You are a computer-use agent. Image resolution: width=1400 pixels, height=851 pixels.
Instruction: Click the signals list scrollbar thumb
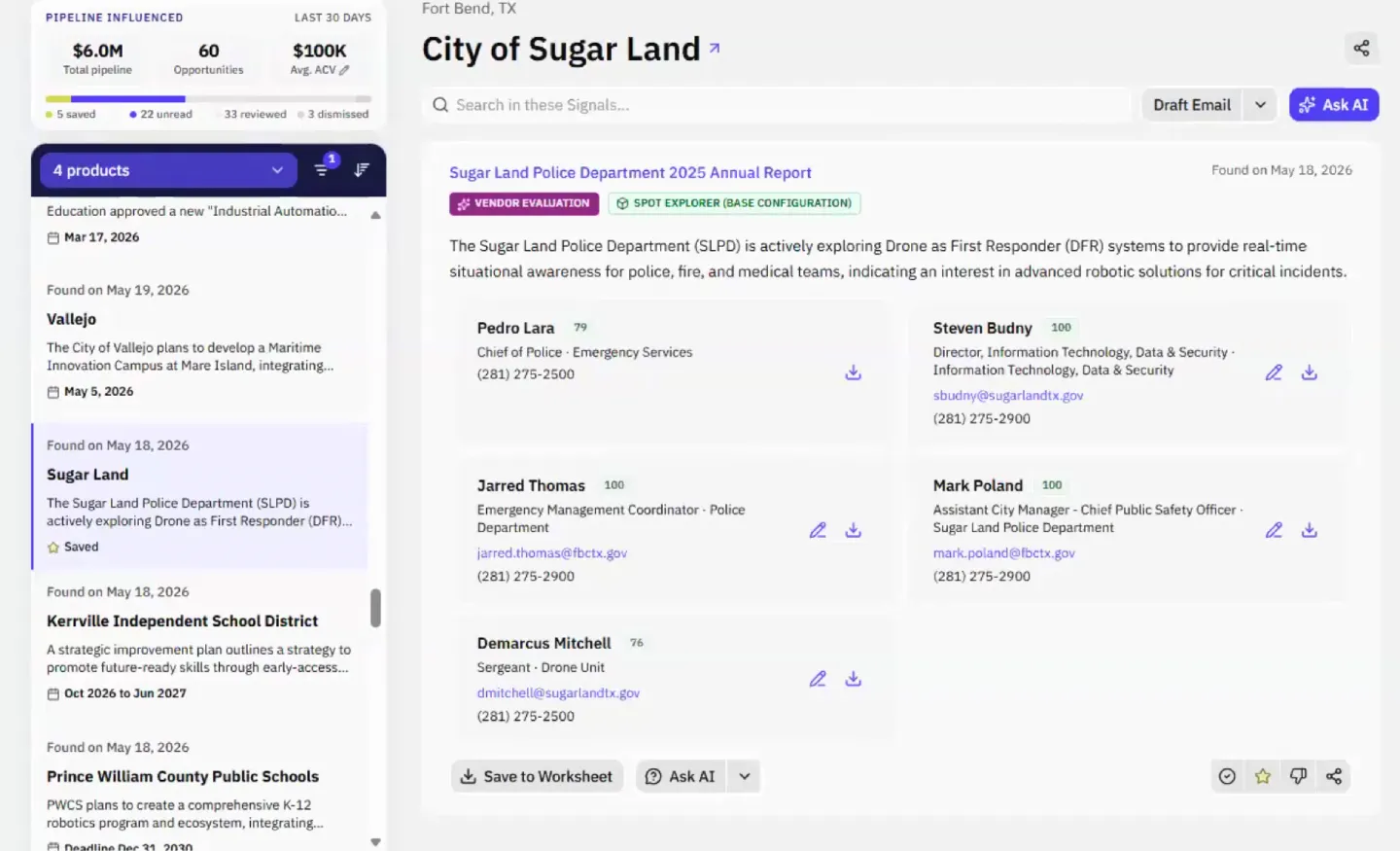pos(375,608)
